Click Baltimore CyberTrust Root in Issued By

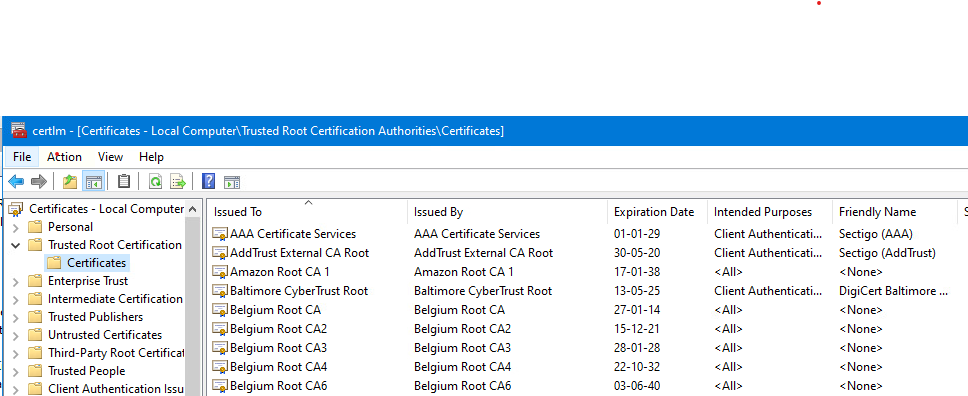click(x=483, y=291)
